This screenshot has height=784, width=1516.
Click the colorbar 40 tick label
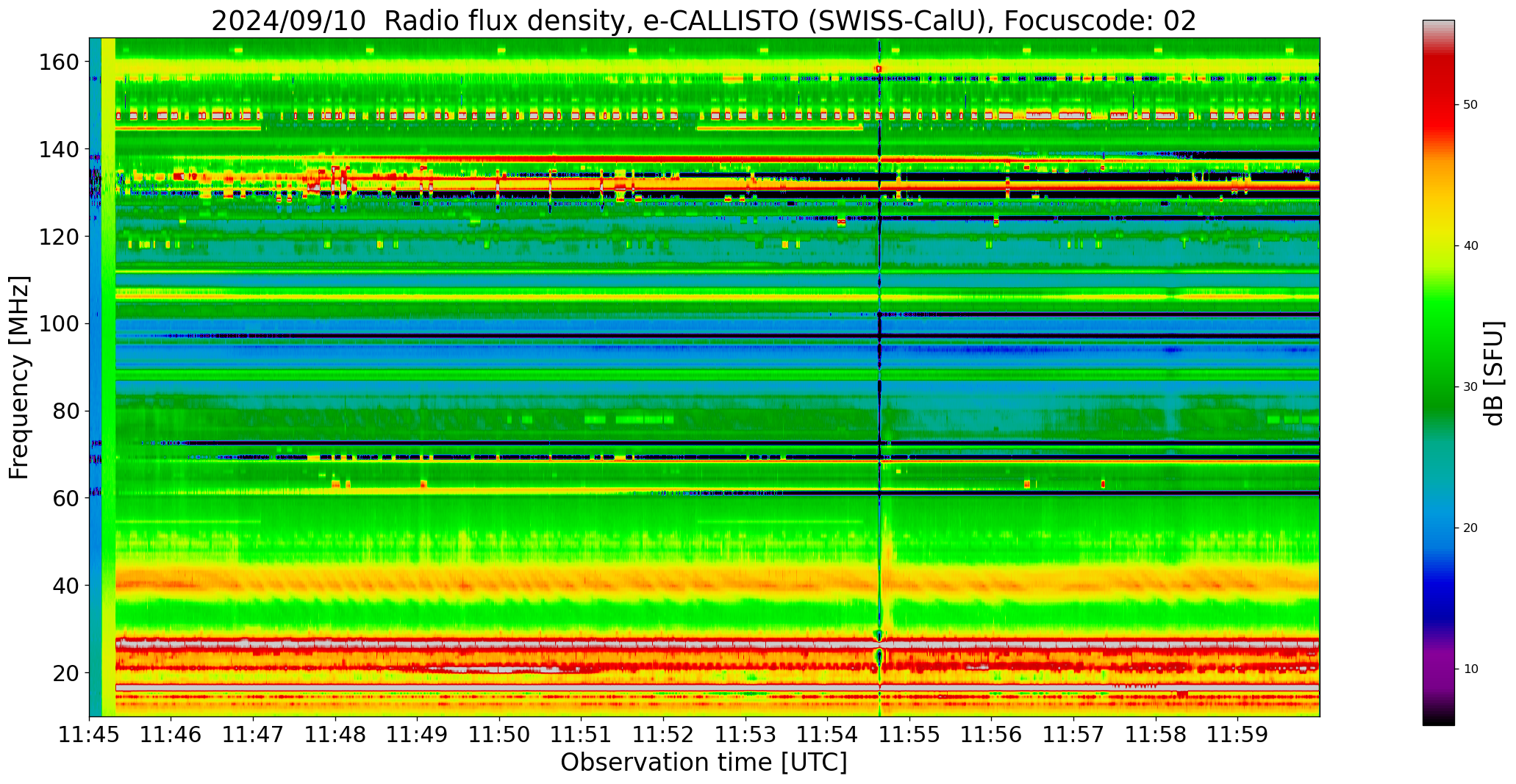[x=1470, y=246]
